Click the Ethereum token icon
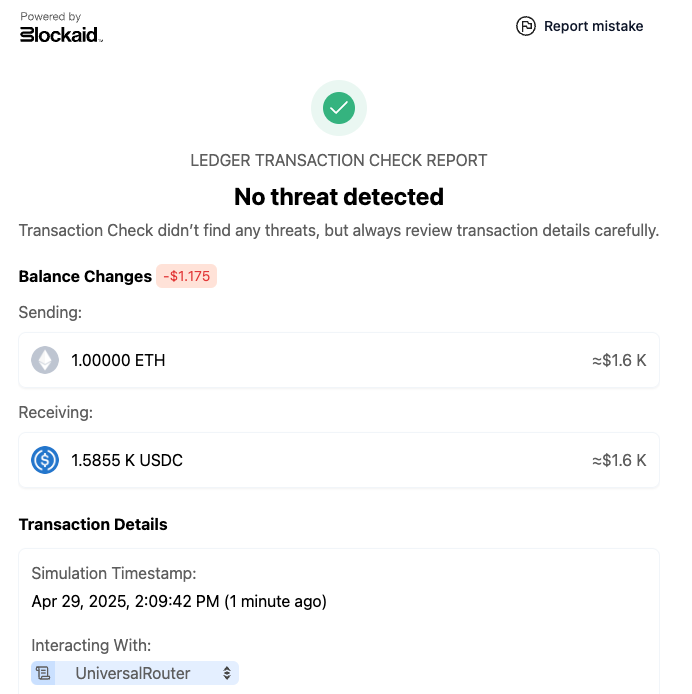The width and height of the screenshot is (692, 694). pyautogui.click(x=45, y=360)
